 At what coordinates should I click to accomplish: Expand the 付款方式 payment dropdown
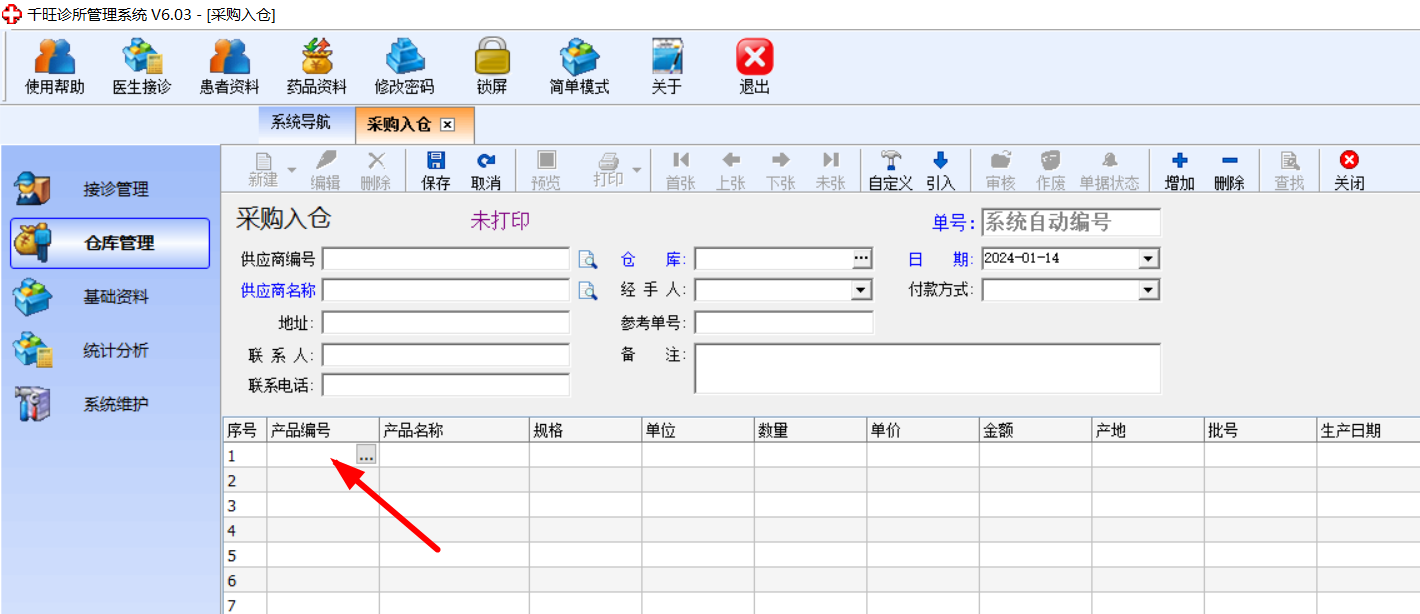point(1148,290)
